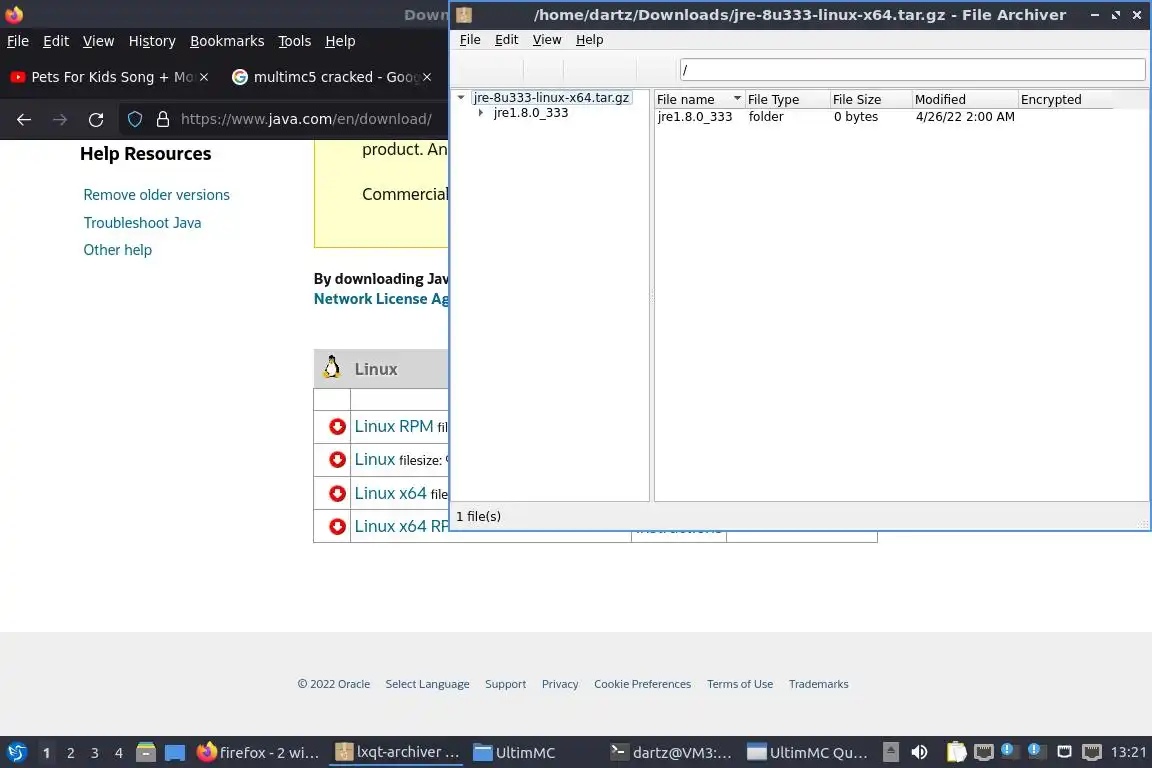Click the '1 file(s)' status bar text
1152x768 pixels.
click(x=478, y=517)
